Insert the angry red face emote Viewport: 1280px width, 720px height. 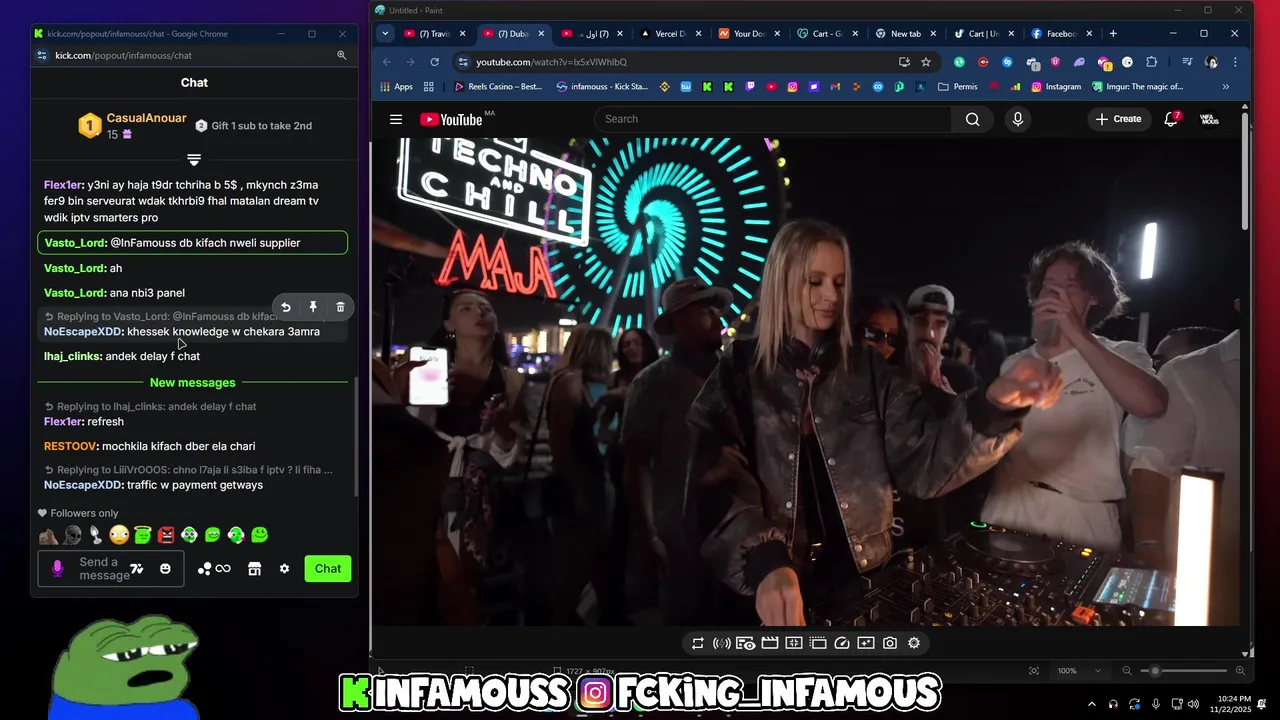[x=166, y=535]
